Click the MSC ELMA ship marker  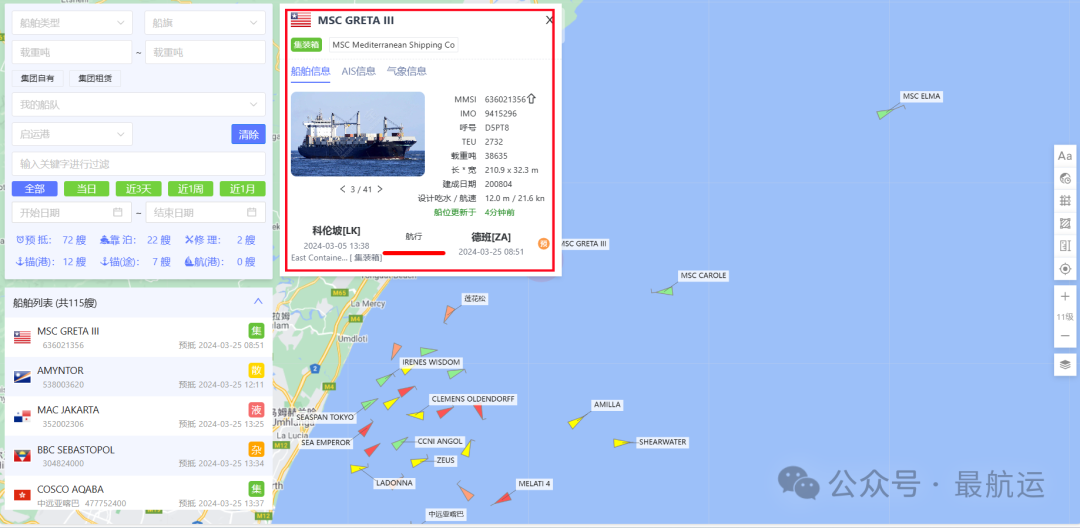[889, 112]
